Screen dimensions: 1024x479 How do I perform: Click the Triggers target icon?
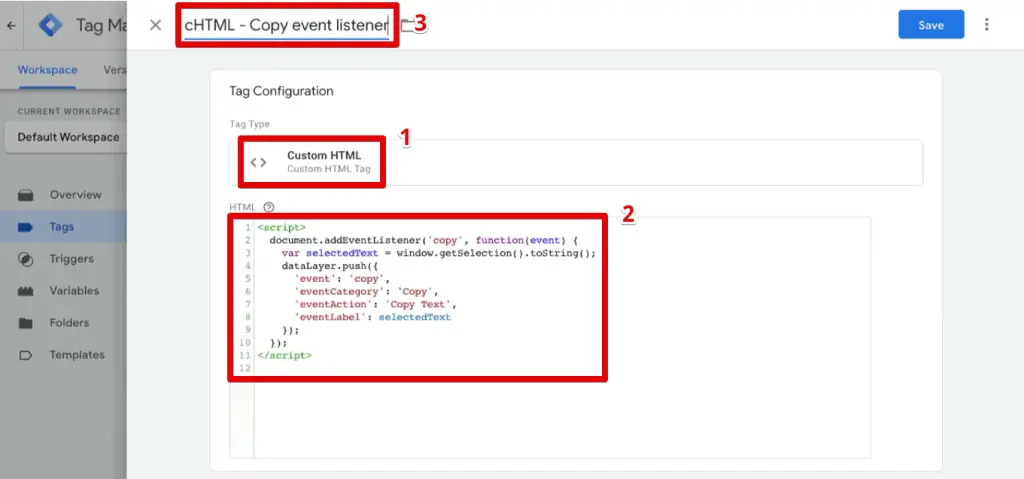click(25, 259)
